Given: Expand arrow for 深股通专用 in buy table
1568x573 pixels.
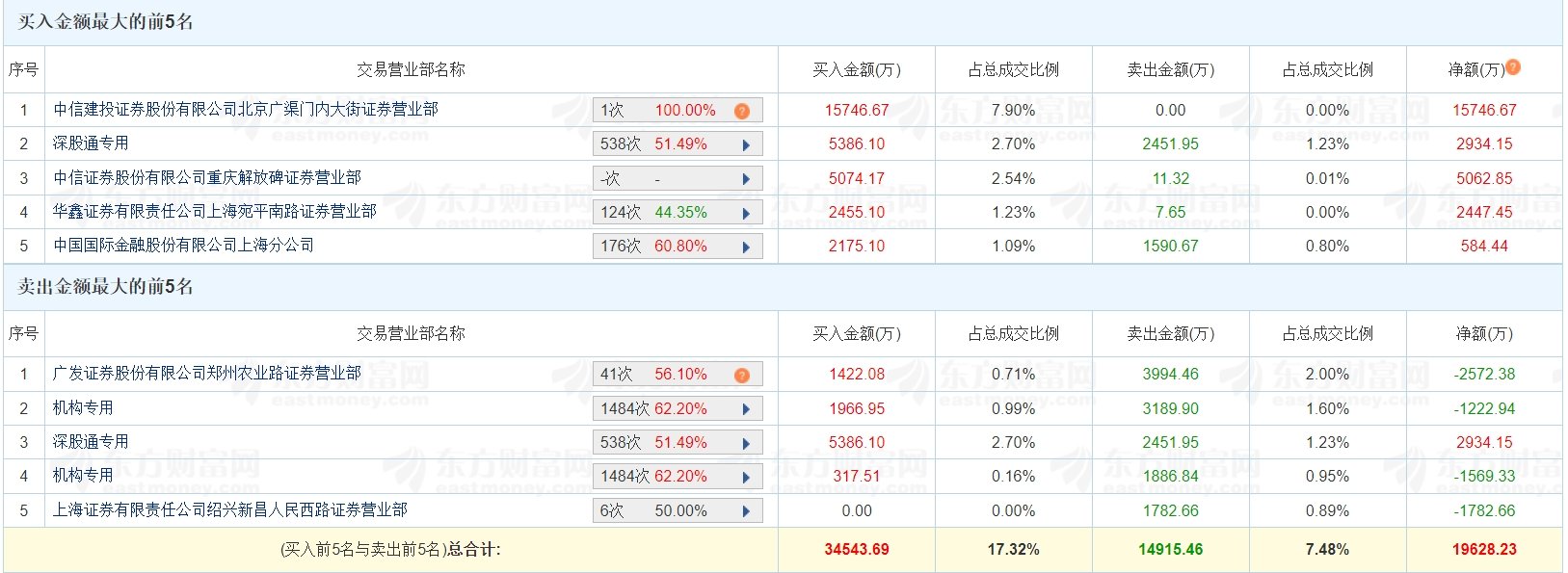Looking at the screenshot, I should click(x=746, y=145).
